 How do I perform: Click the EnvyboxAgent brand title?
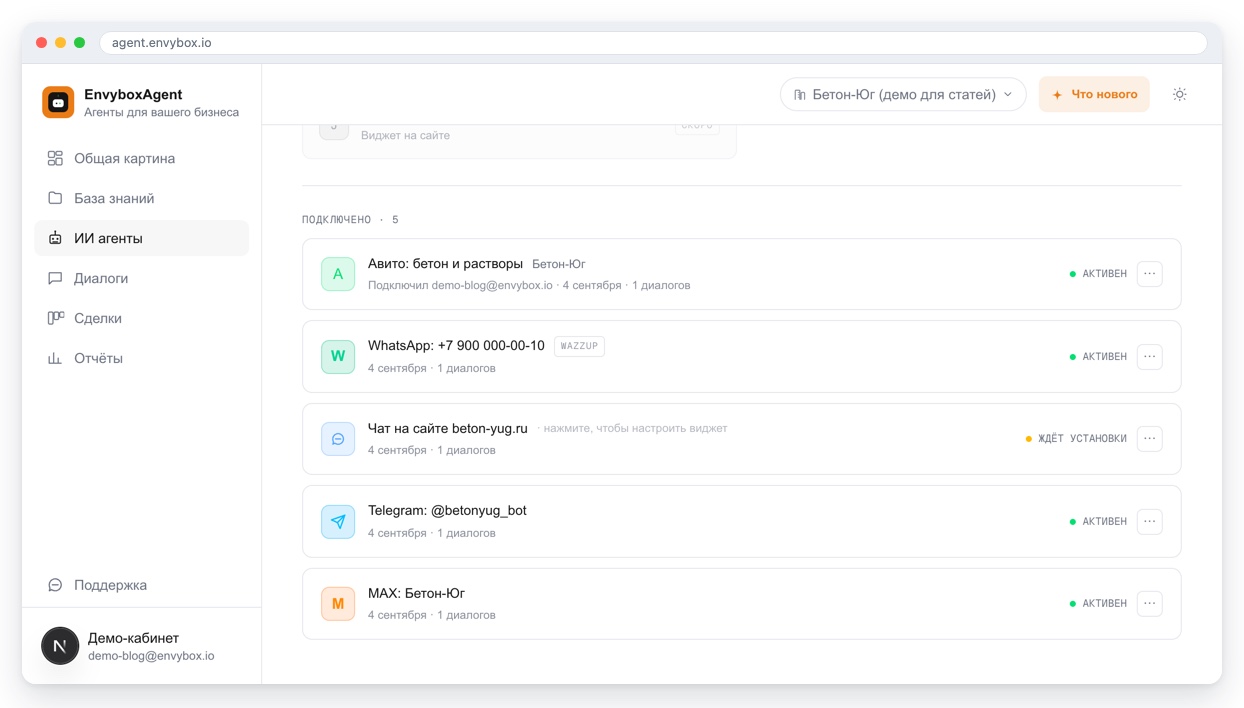(133, 94)
